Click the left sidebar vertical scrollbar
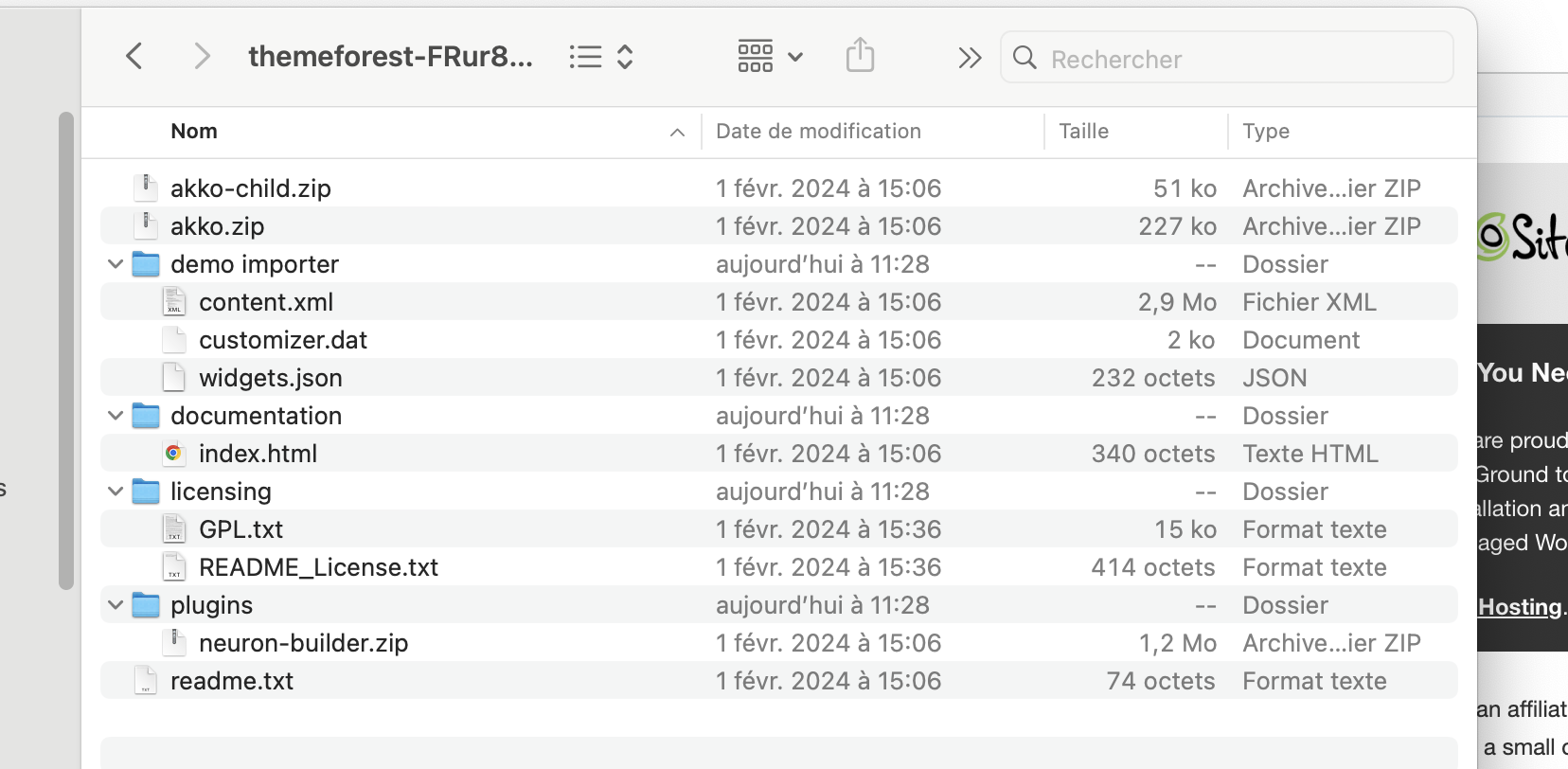This screenshot has width=1568, height=769. pos(65,350)
